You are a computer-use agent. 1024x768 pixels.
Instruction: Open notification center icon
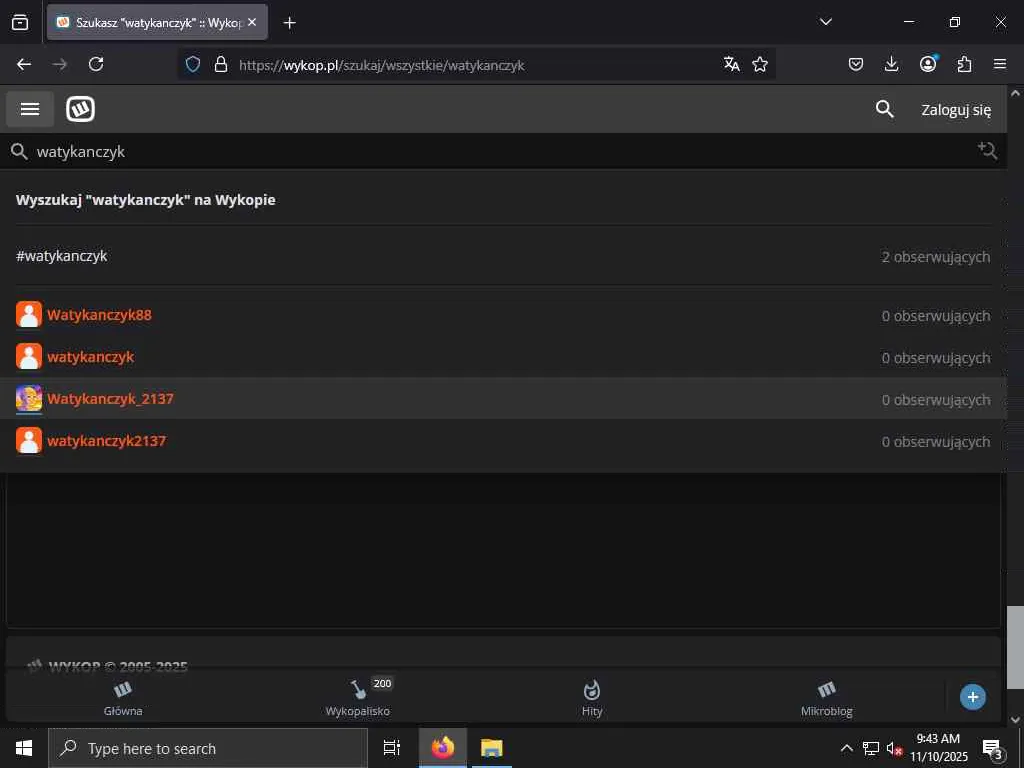pyautogui.click(x=992, y=748)
